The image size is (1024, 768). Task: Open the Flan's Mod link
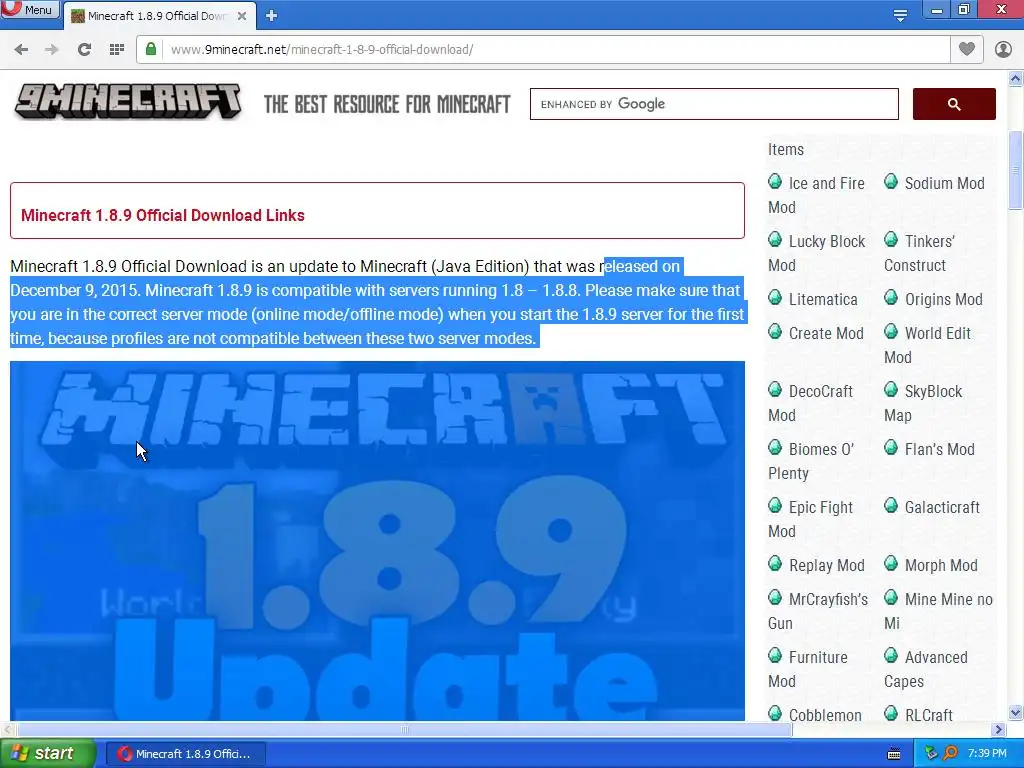939,450
